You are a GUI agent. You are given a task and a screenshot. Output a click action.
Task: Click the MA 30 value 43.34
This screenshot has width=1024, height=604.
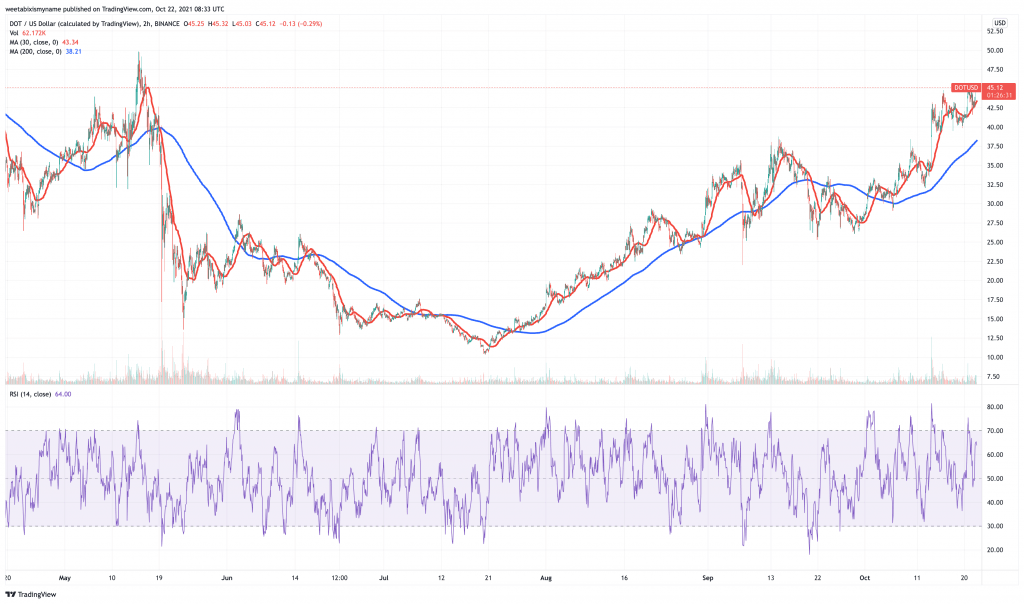[71, 42]
